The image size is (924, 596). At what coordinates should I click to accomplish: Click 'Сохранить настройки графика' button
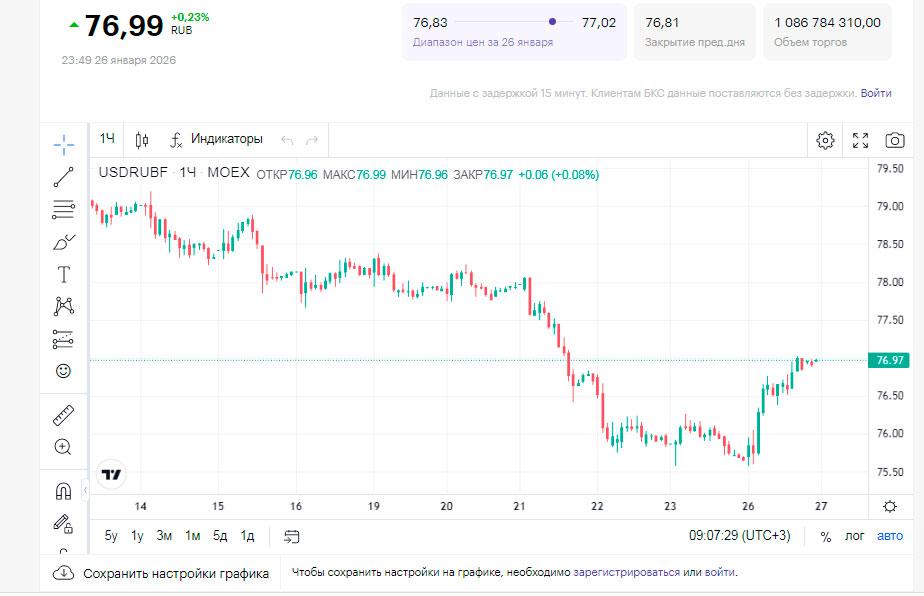click(162, 573)
